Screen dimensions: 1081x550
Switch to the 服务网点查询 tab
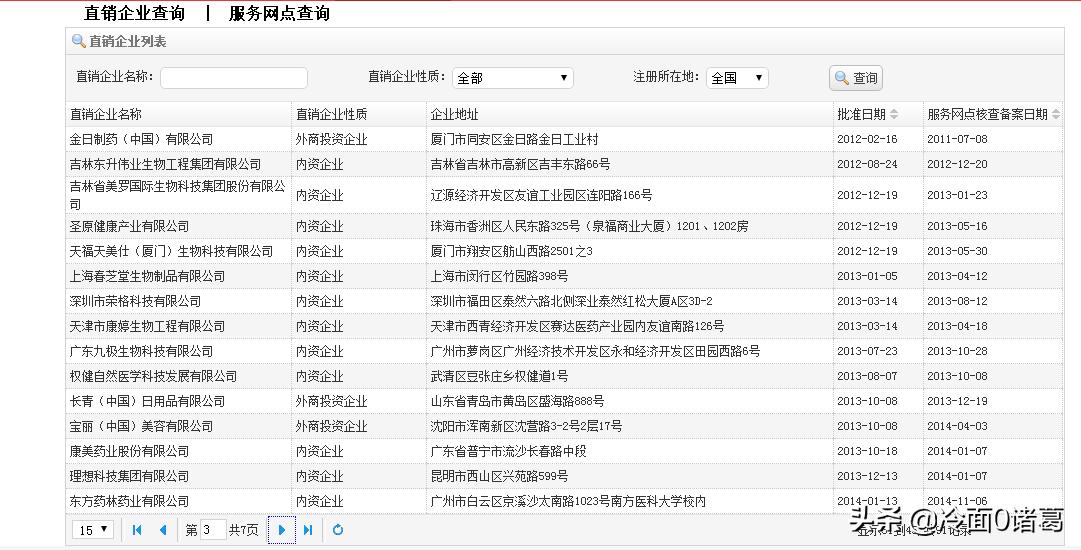pyautogui.click(x=279, y=13)
